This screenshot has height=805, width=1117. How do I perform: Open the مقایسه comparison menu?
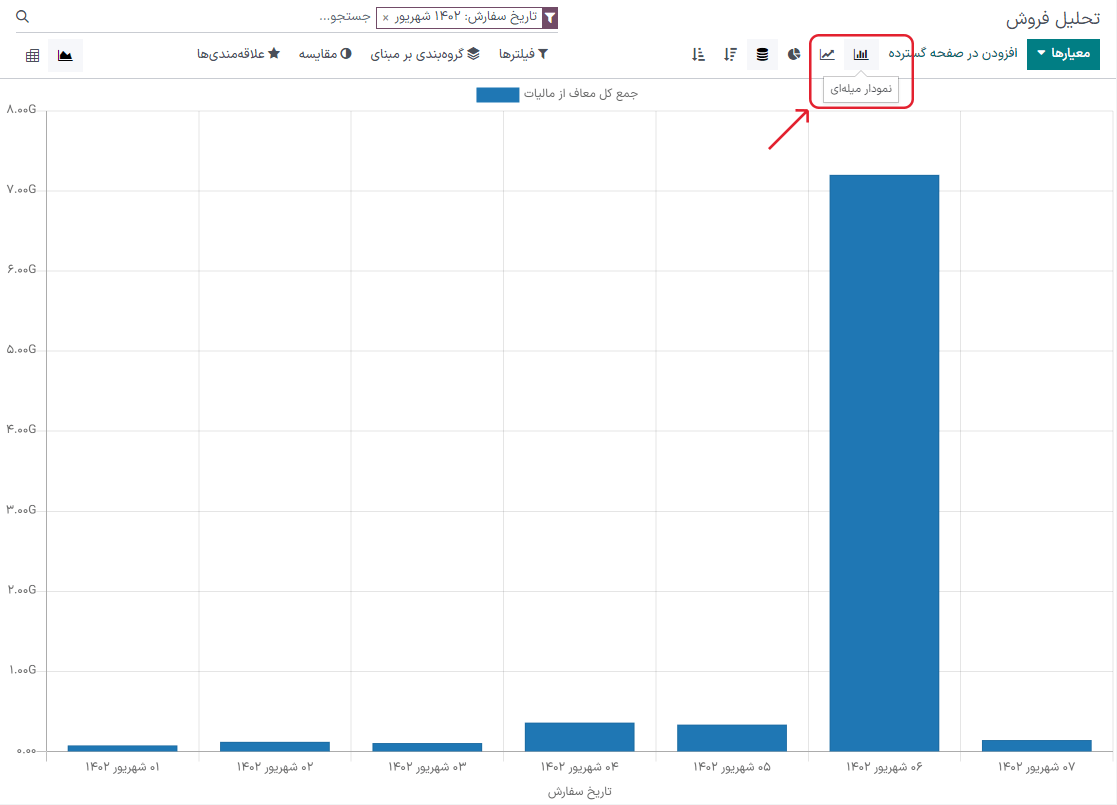pos(318,54)
